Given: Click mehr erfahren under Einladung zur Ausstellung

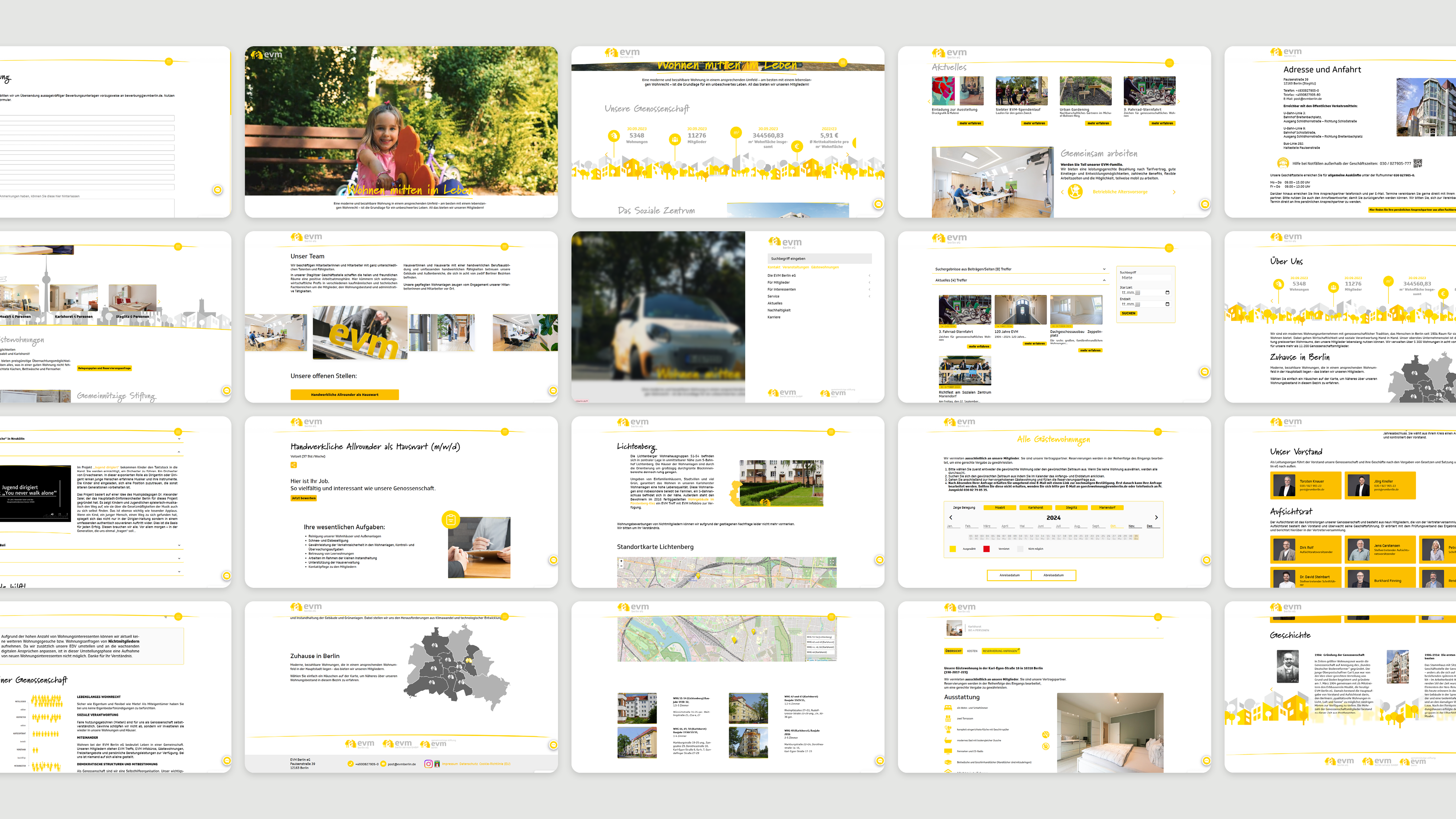Looking at the screenshot, I should [970, 123].
